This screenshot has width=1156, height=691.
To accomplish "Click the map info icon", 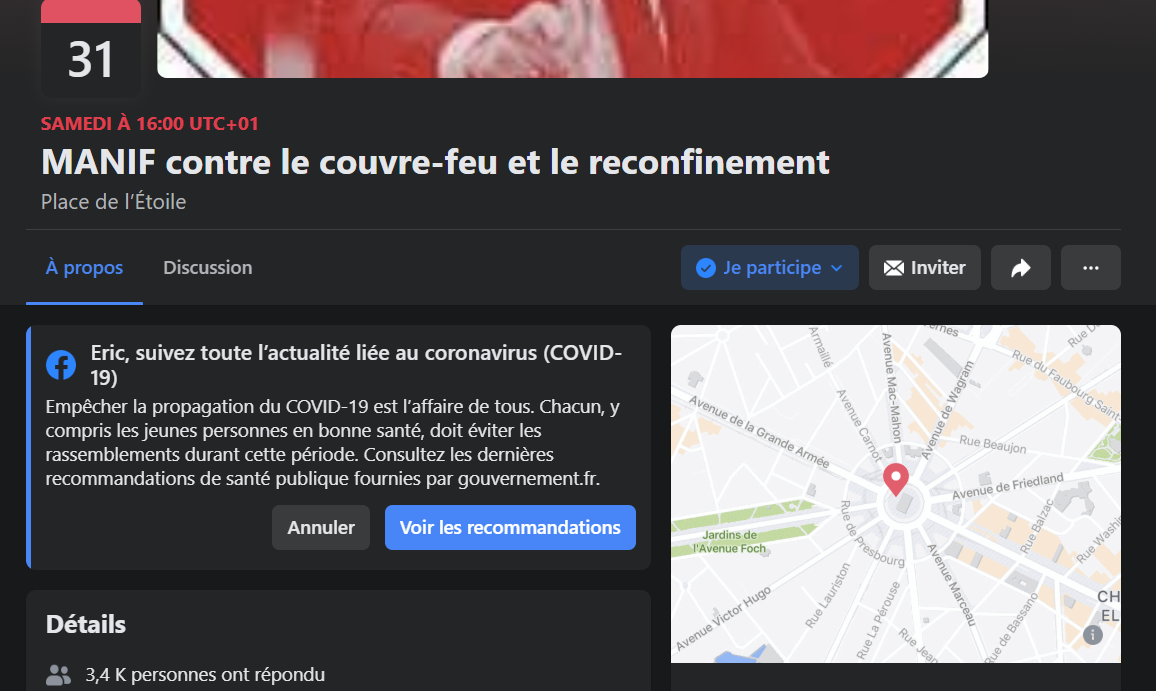I will [1093, 634].
